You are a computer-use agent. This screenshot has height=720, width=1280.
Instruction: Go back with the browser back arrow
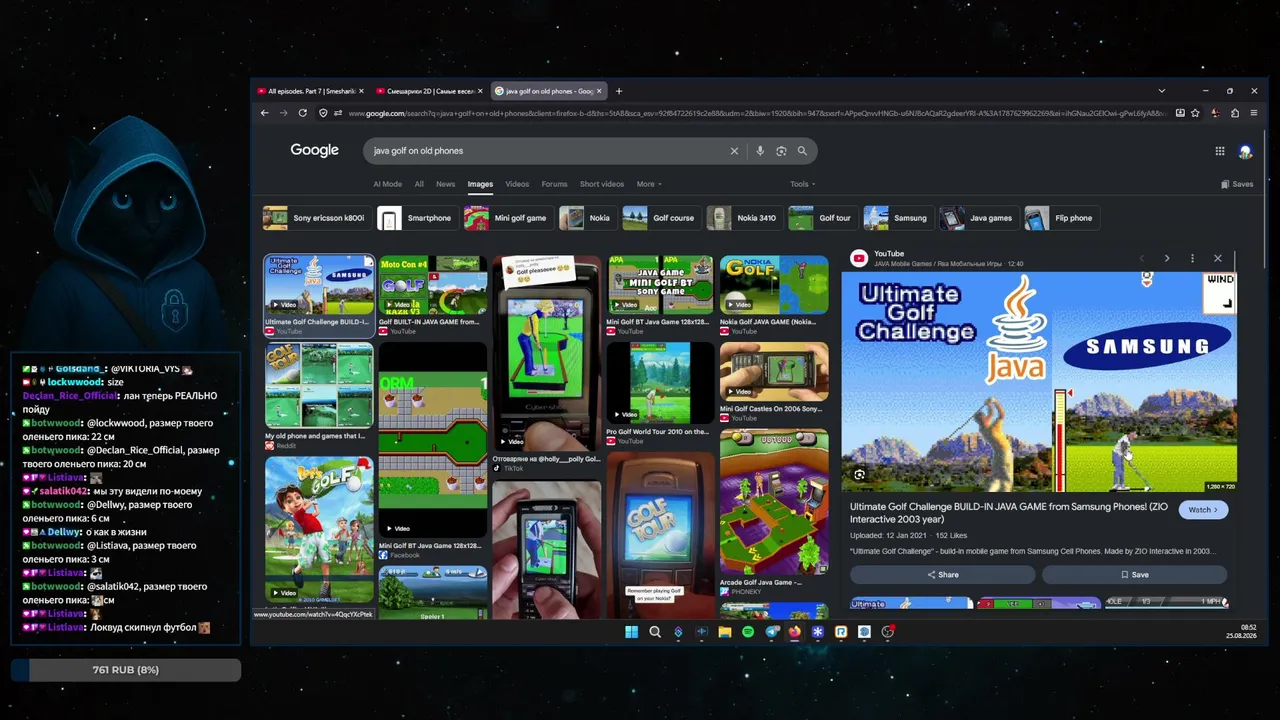[x=264, y=113]
